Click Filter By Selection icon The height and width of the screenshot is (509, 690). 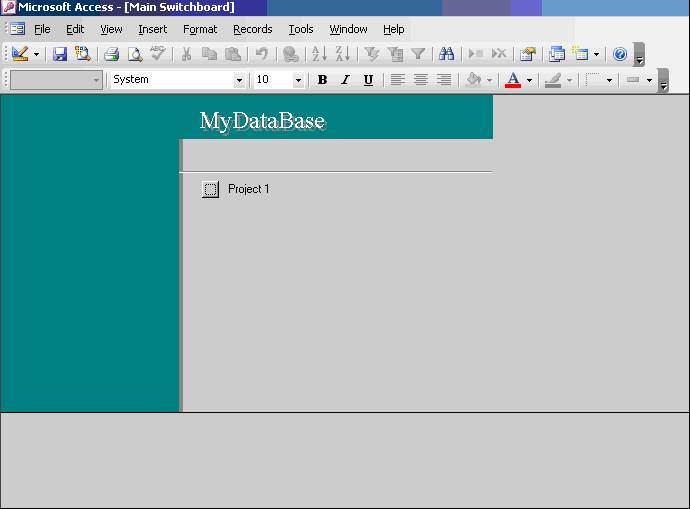(x=372, y=54)
